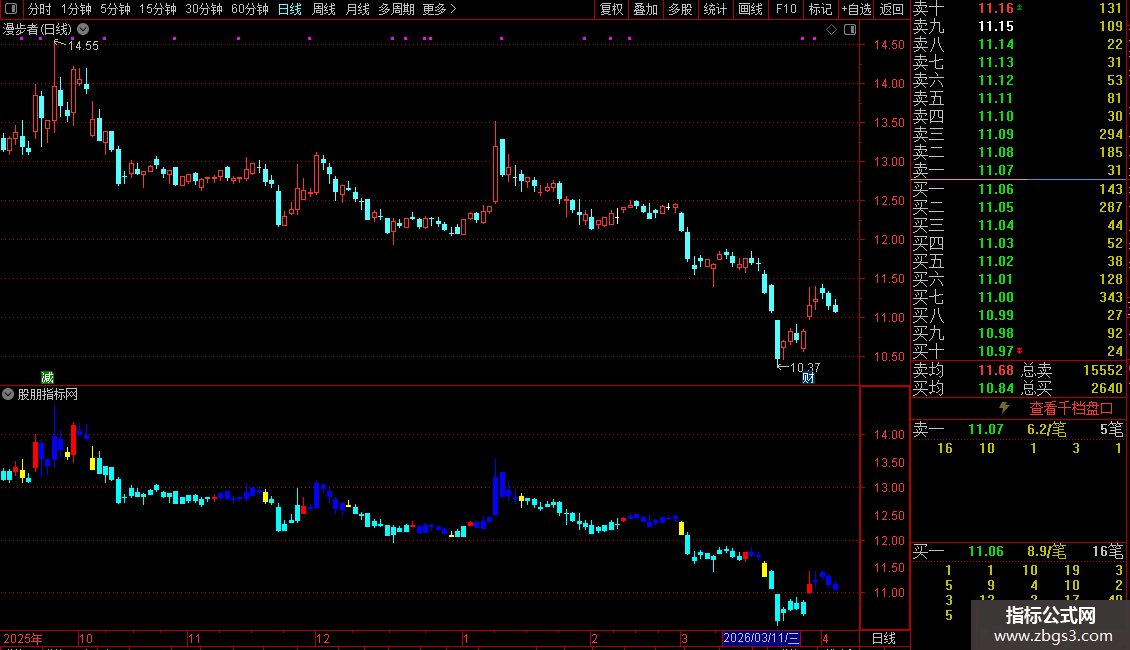The image size is (1130, 650).
Task: Click the 买六 price 11.01
Action: click(x=995, y=279)
